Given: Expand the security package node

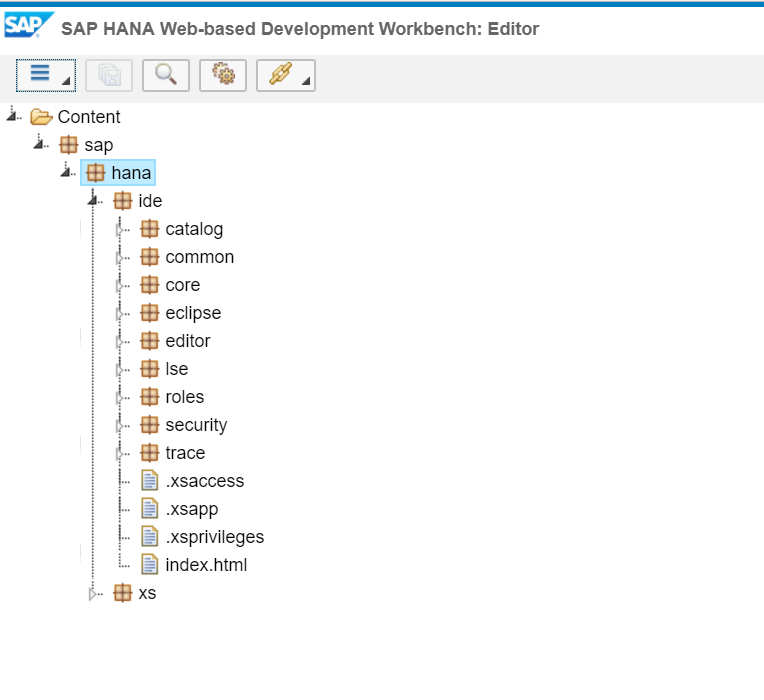Looking at the screenshot, I should 119,425.
